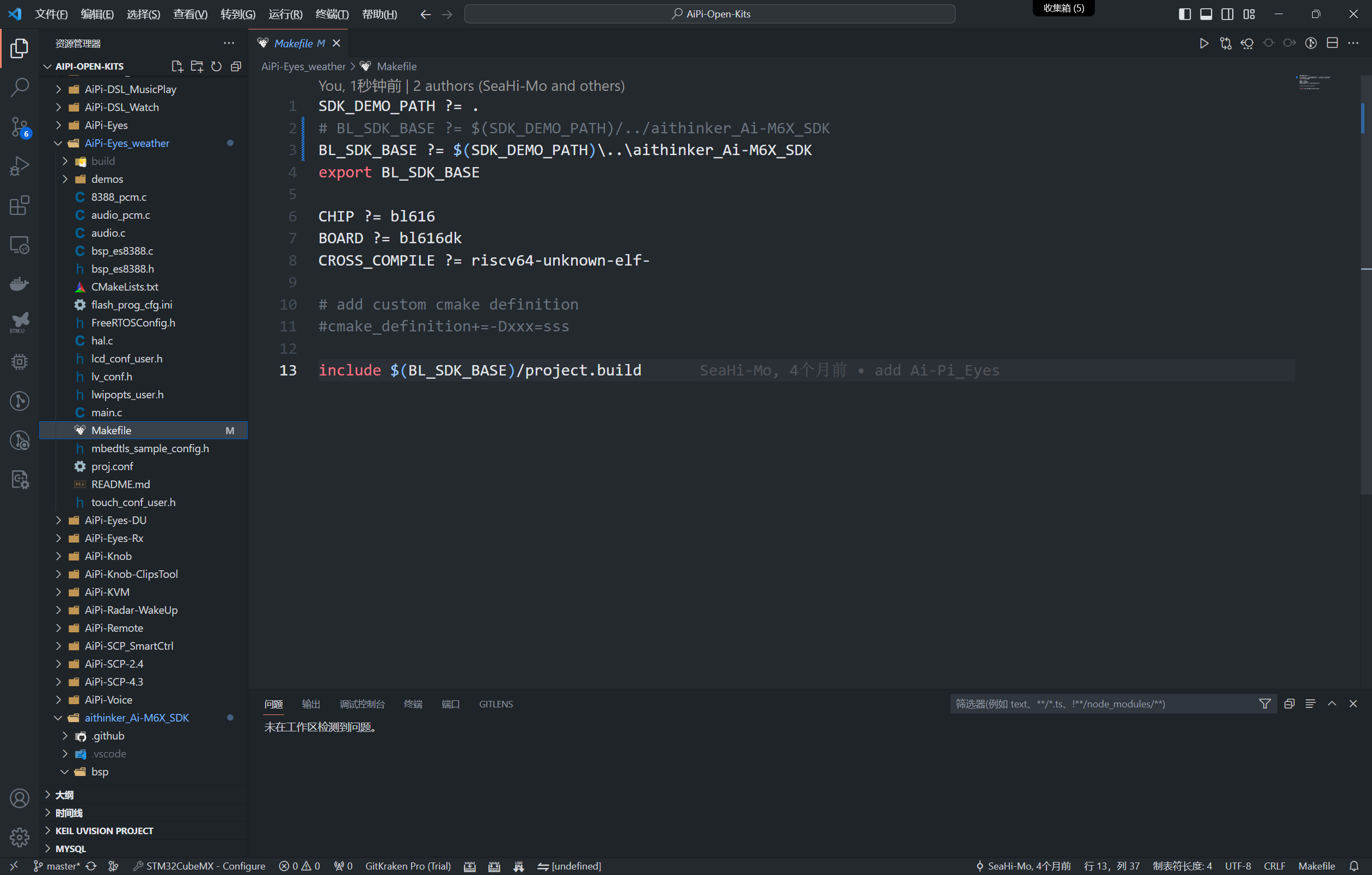Close the Makefile editor tab
The image size is (1372, 875).
[336, 44]
